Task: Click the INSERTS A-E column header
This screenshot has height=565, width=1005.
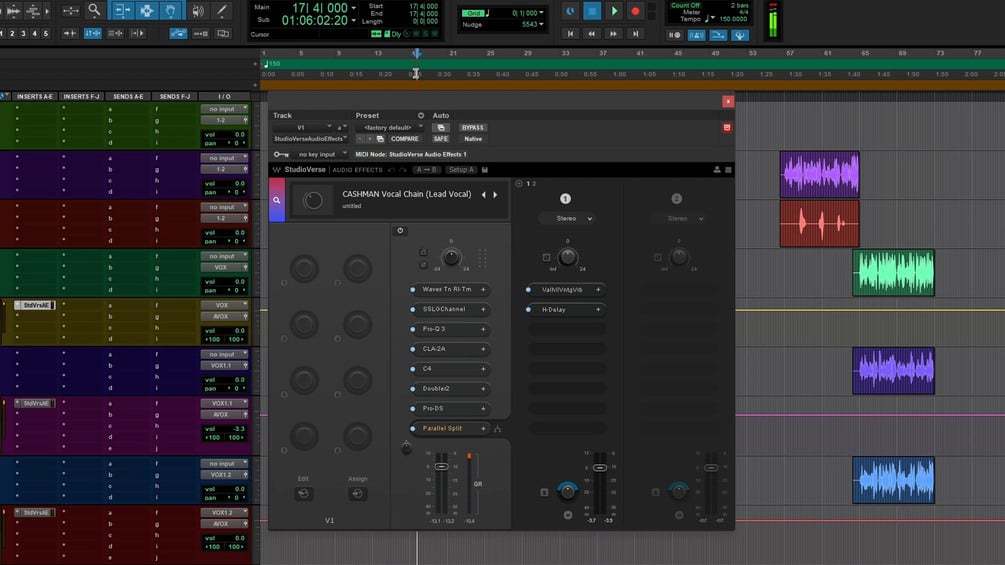Action: [x=35, y=96]
